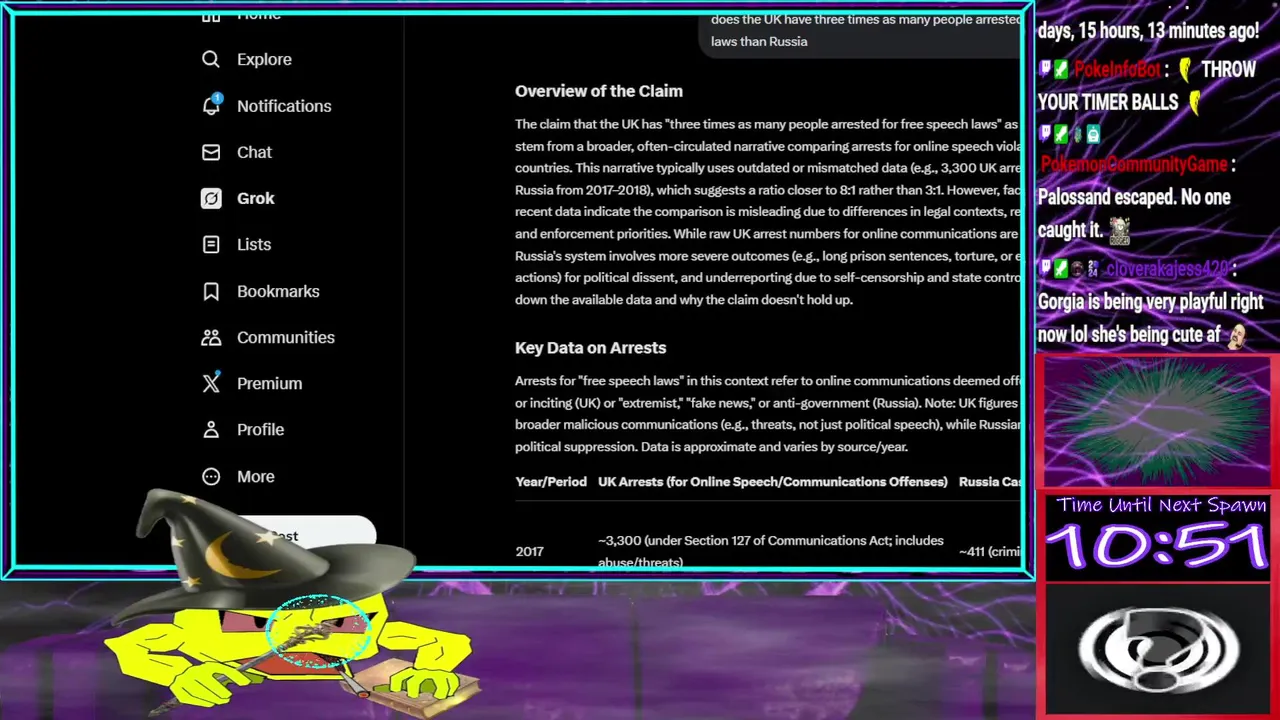Click the Lists icon in sidebar
Screen dimensions: 1280x720
point(211,244)
